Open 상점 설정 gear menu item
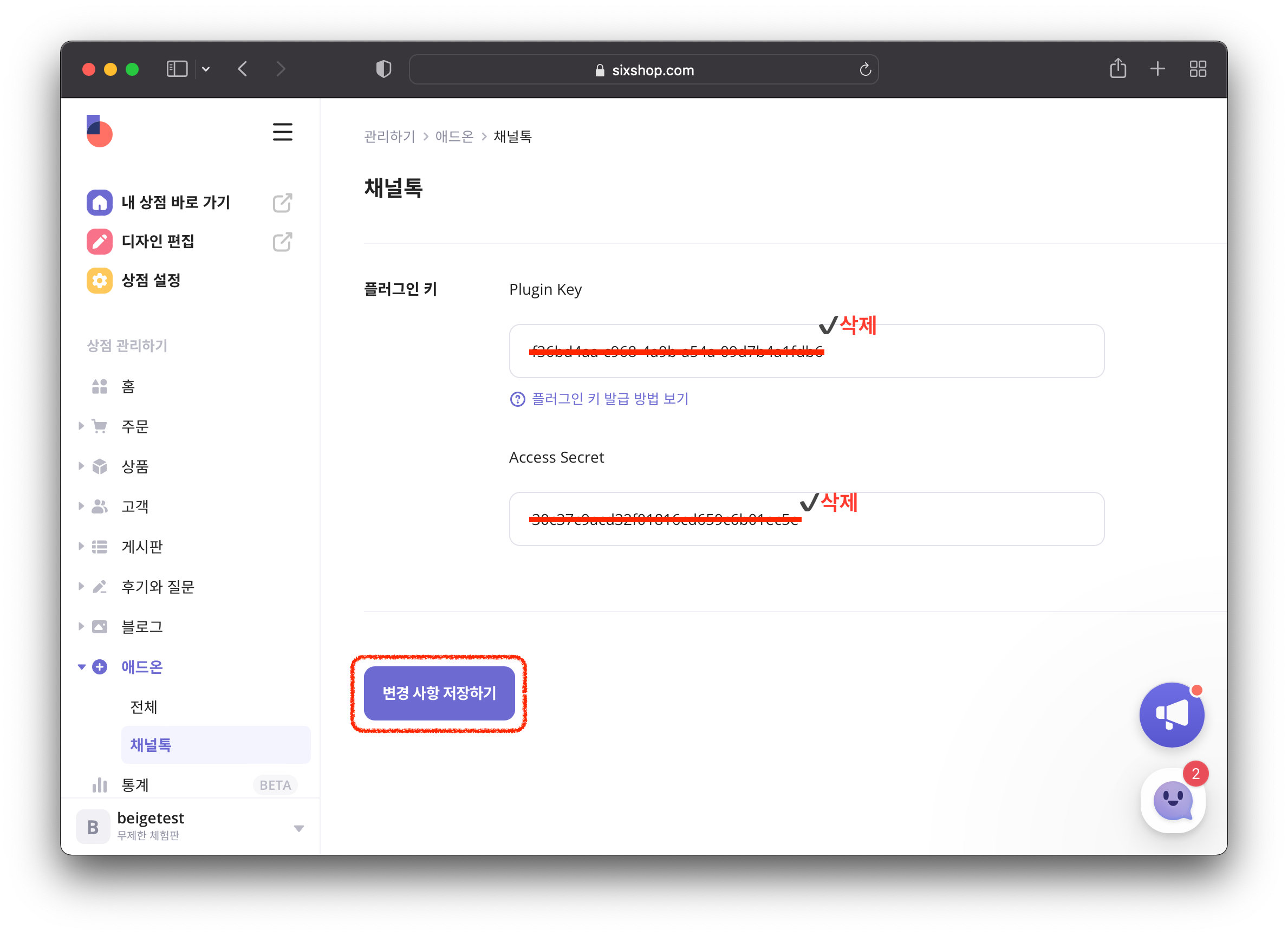Image resolution: width=1288 pixels, height=935 pixels. (x=151, y=281)
